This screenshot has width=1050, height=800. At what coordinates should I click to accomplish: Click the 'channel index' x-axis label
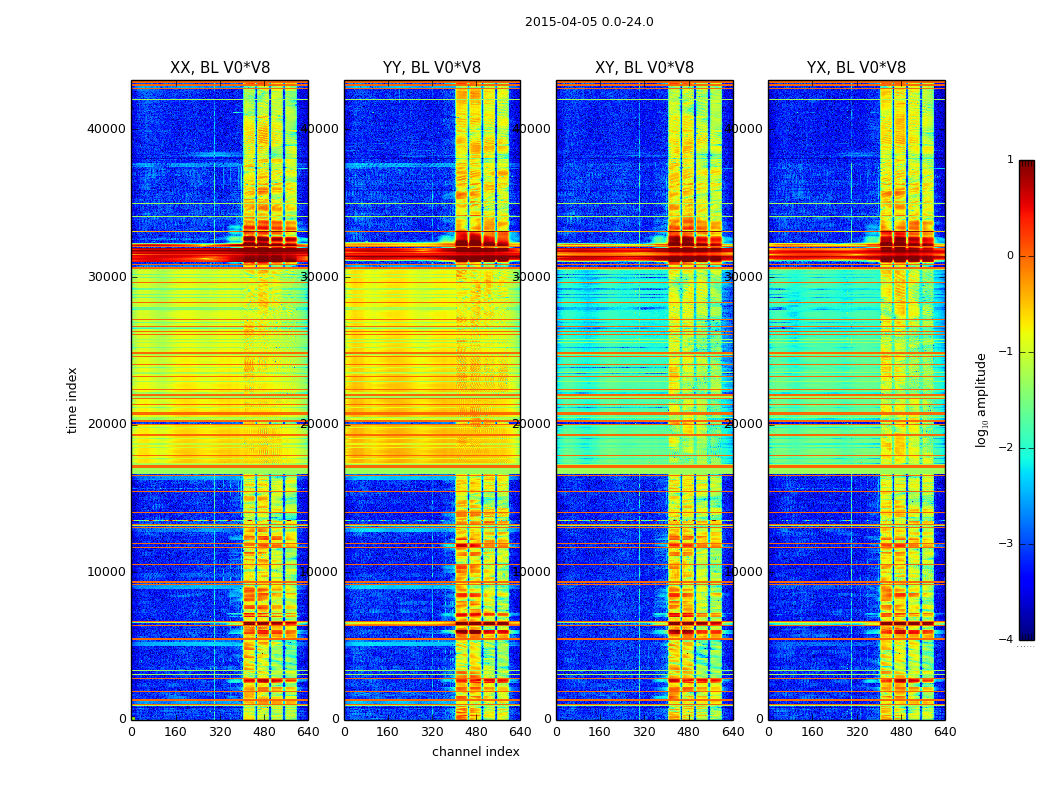click(x=475, y=752)
